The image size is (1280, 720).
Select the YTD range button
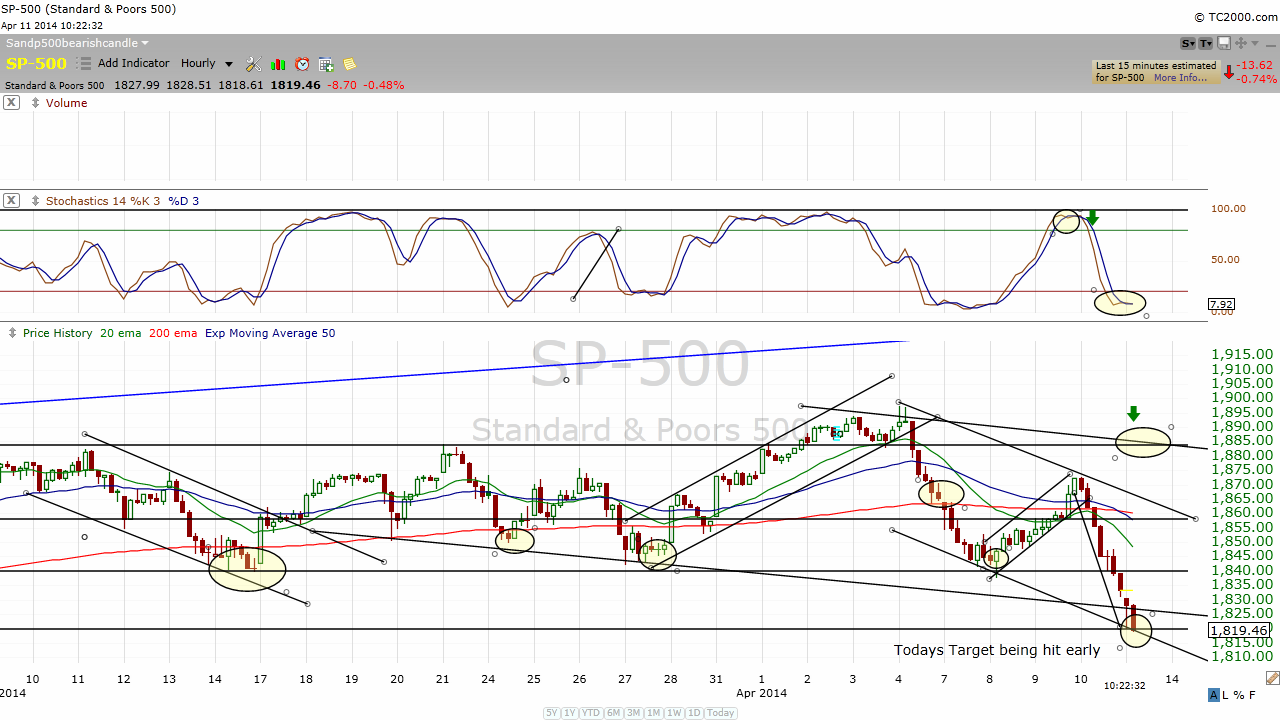coord(592,713)
